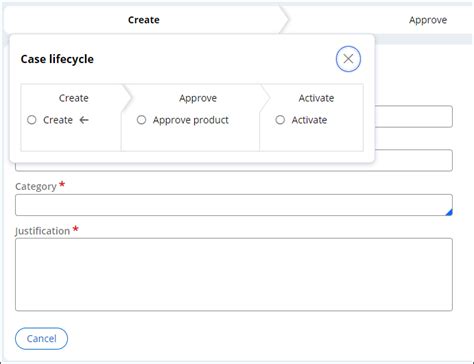Open the Create stage in top chevron bar
474x364 pixels.
coord(144,20)
